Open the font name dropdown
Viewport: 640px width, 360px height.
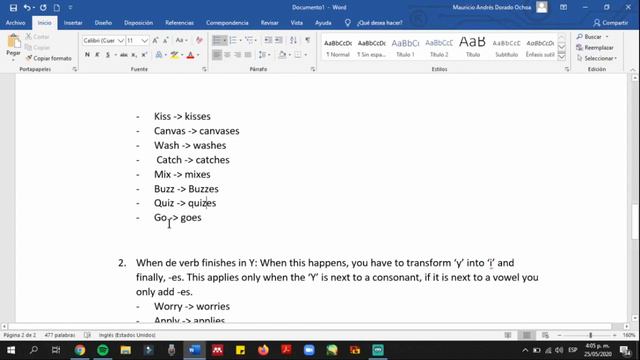[120, 40]
